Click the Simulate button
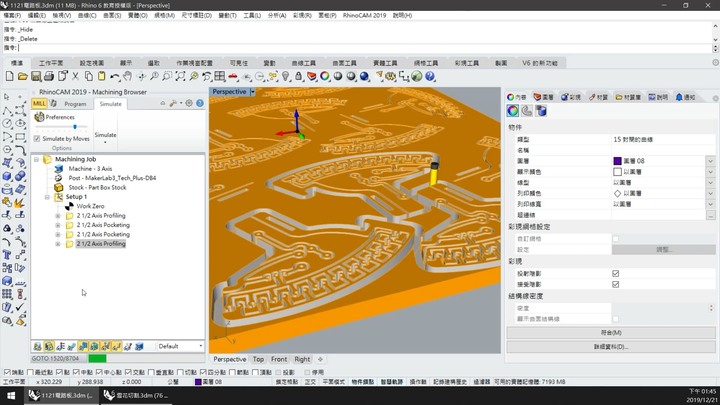 [105, 134]
